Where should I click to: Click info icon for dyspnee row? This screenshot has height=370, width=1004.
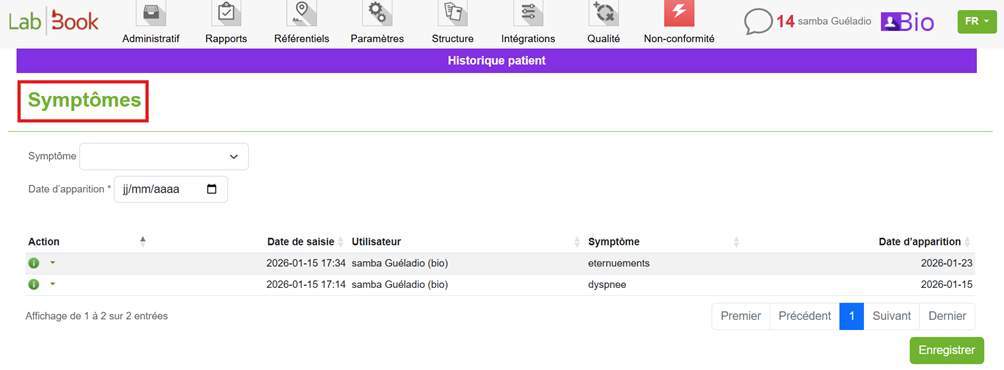coord(34,284)
